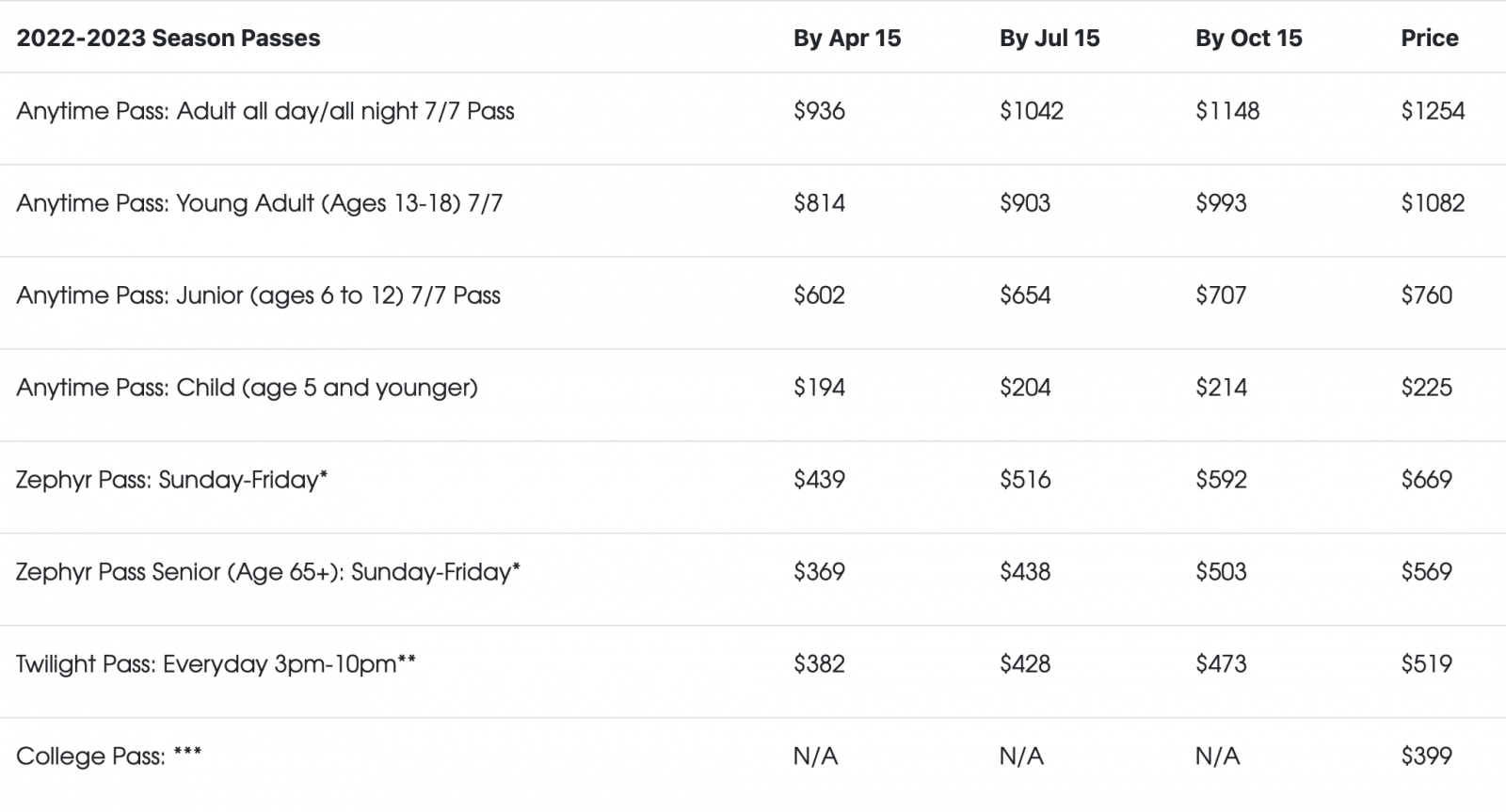Click the $382 Twilight Pass Apr 15 price
The height and width of the screenshot is (812, 1506).
tap(820, 664)
